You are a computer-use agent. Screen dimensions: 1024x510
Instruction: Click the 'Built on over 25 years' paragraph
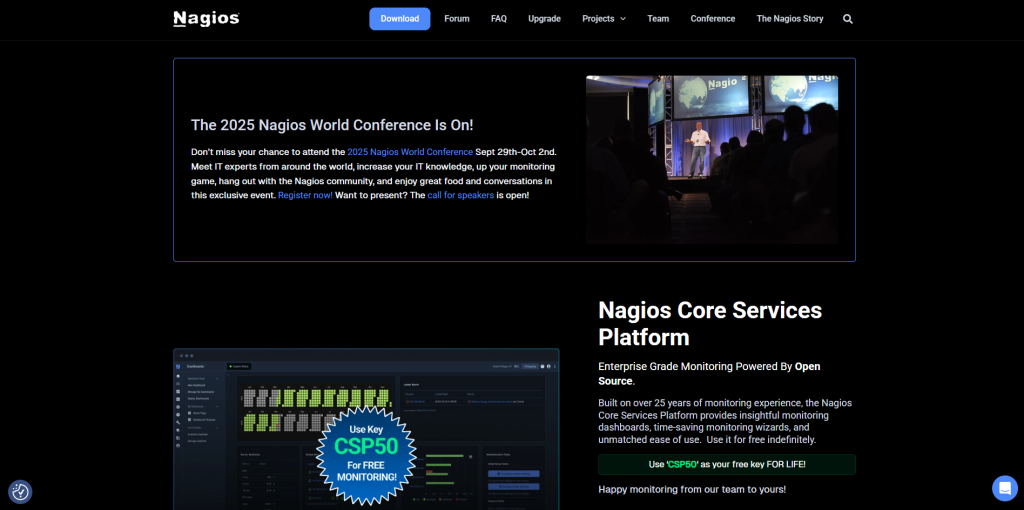[x=725, y=421]
